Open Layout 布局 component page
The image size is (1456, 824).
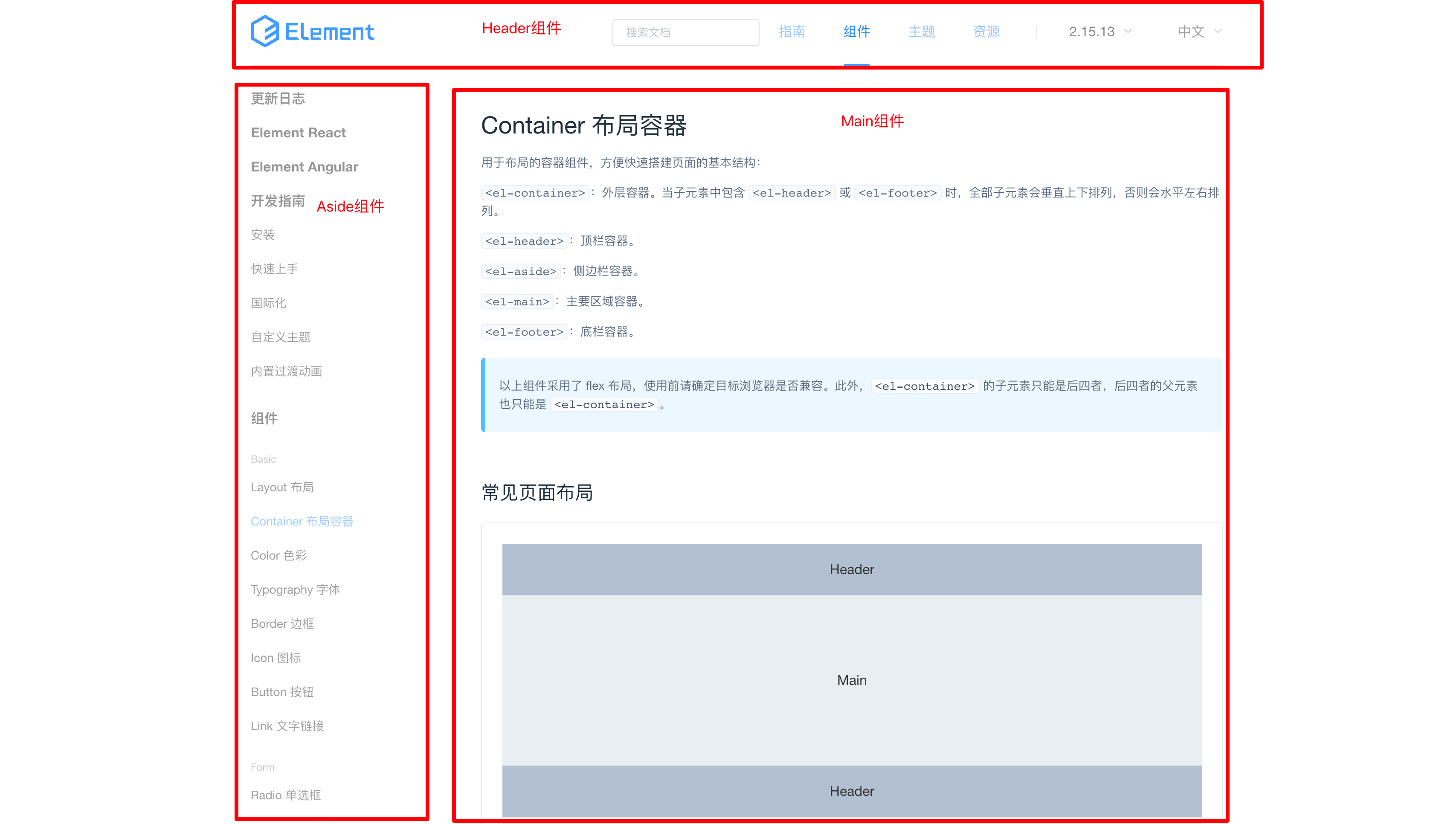click(x=282, y=487)
